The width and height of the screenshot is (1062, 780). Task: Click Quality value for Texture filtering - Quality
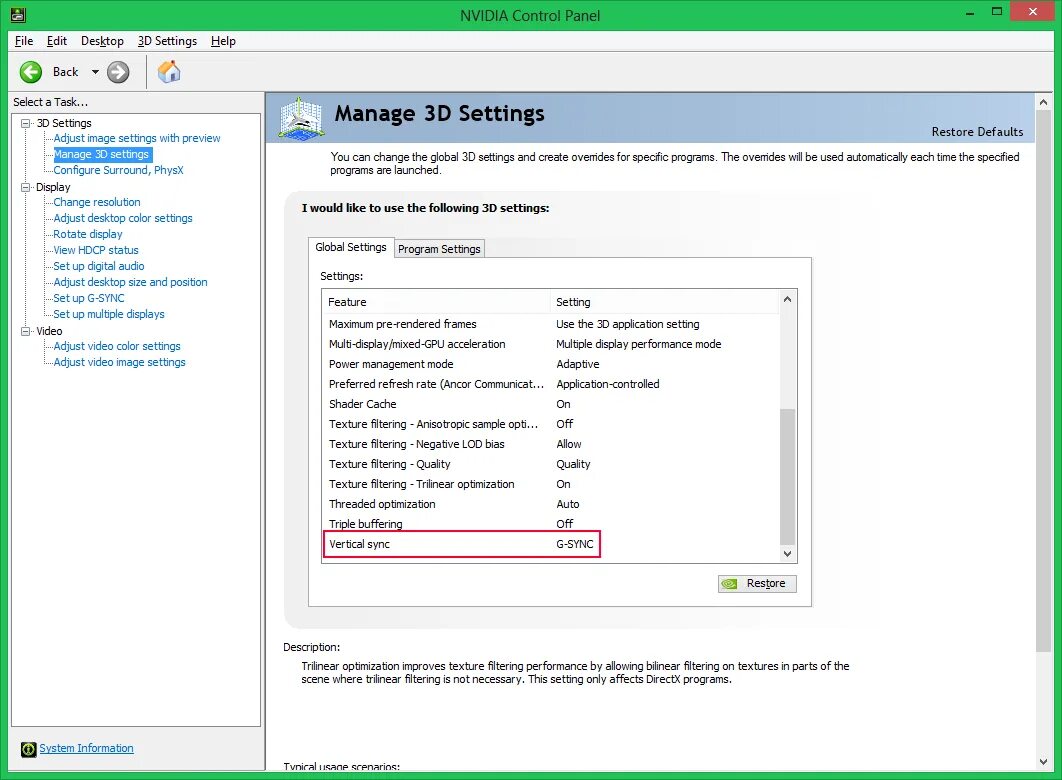pyautogui.click(x=573, y=464)
